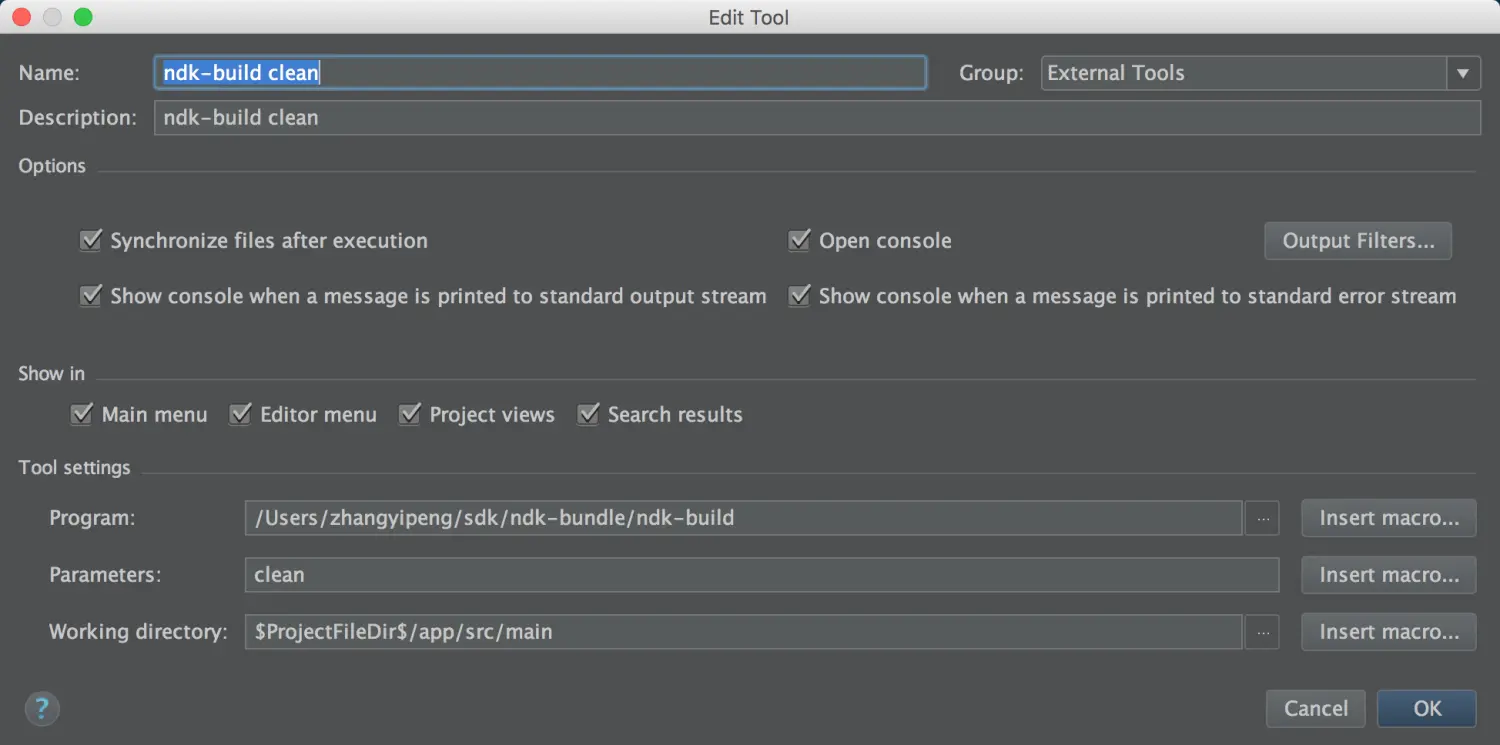
Task: Close the Edit Tool window
Action: 21,17
